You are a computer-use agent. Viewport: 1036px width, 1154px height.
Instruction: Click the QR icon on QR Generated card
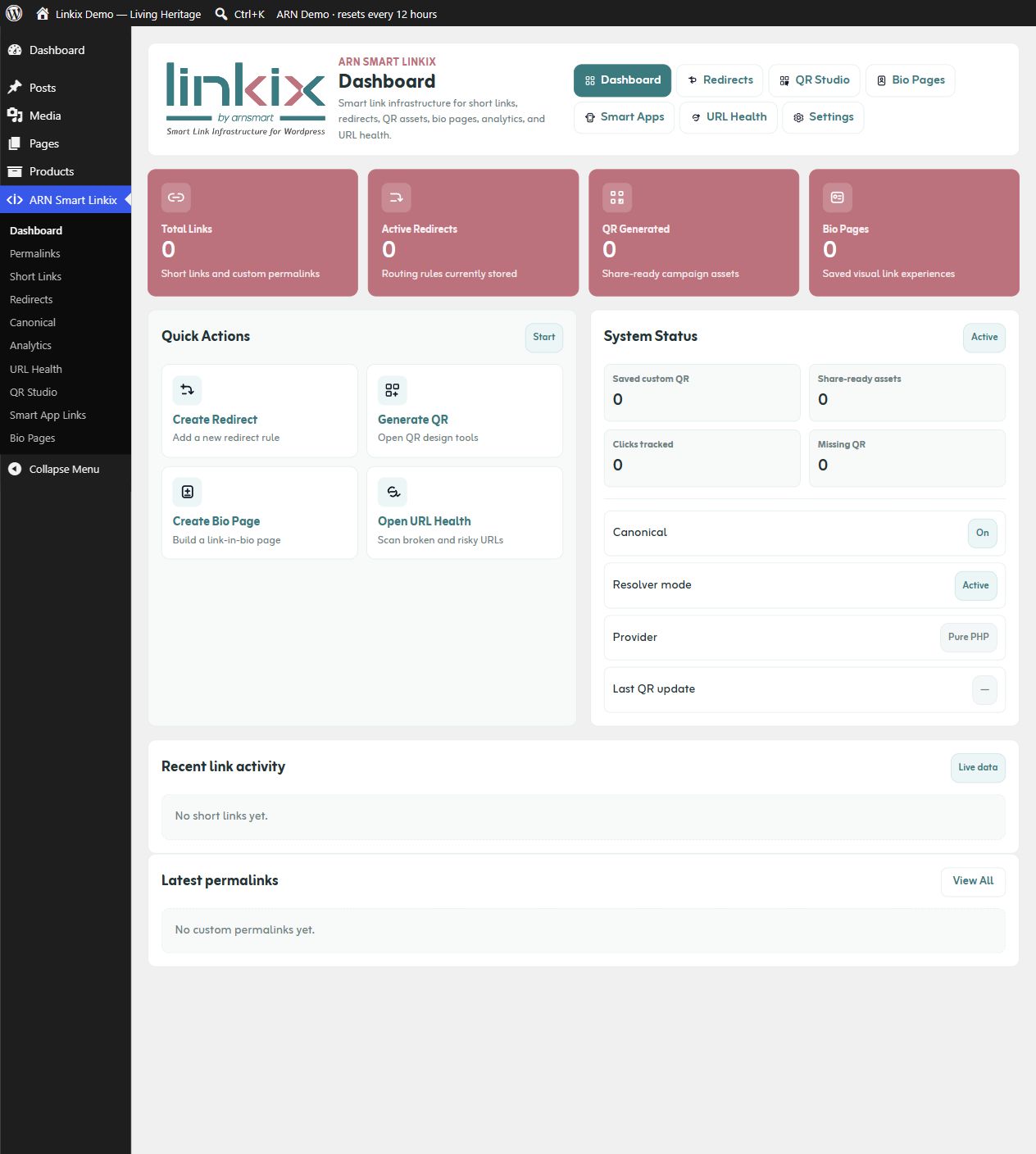tap(617, 198)
